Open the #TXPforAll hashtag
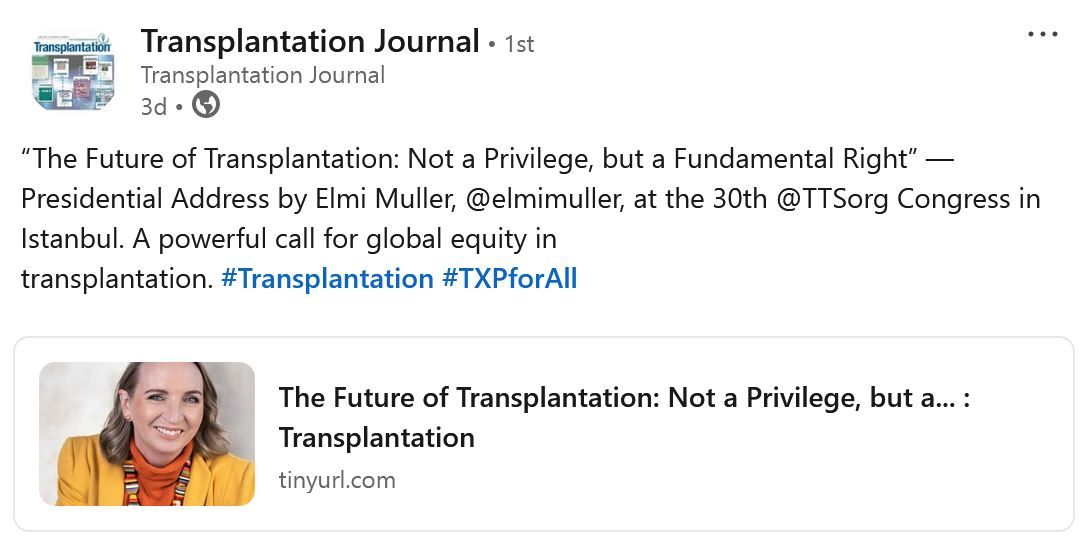 [x=509, y=279]
